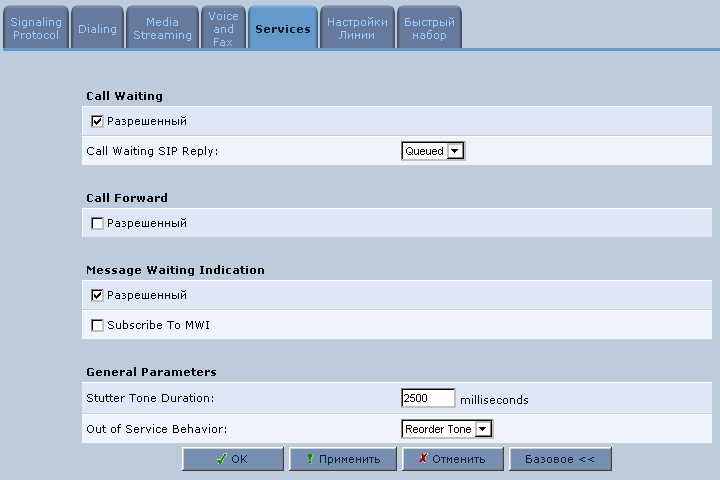The width and height of the screenshot is (720, 480).
Task: Open the Voice and Fax tab
Action: [x=223, y=28]
